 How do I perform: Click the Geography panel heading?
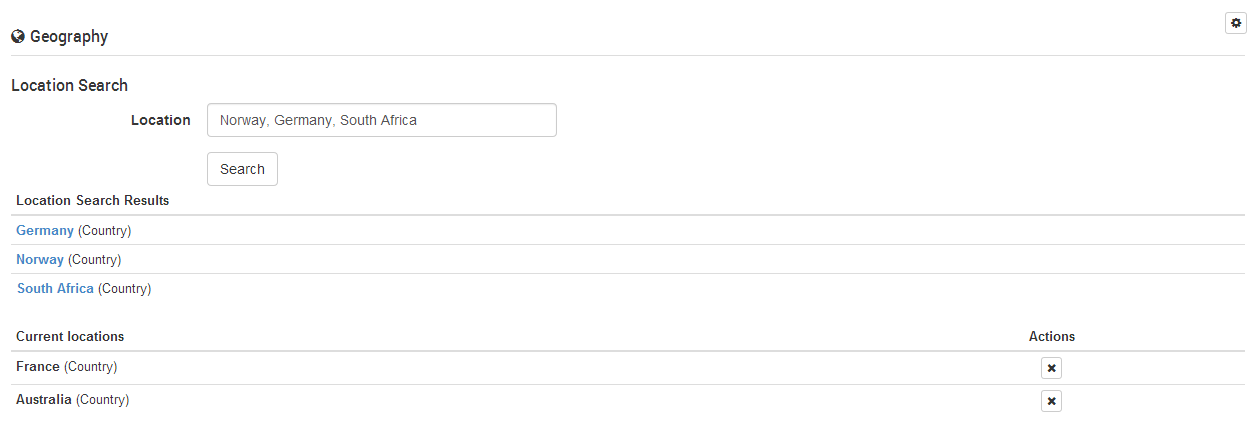pos(69,37)
